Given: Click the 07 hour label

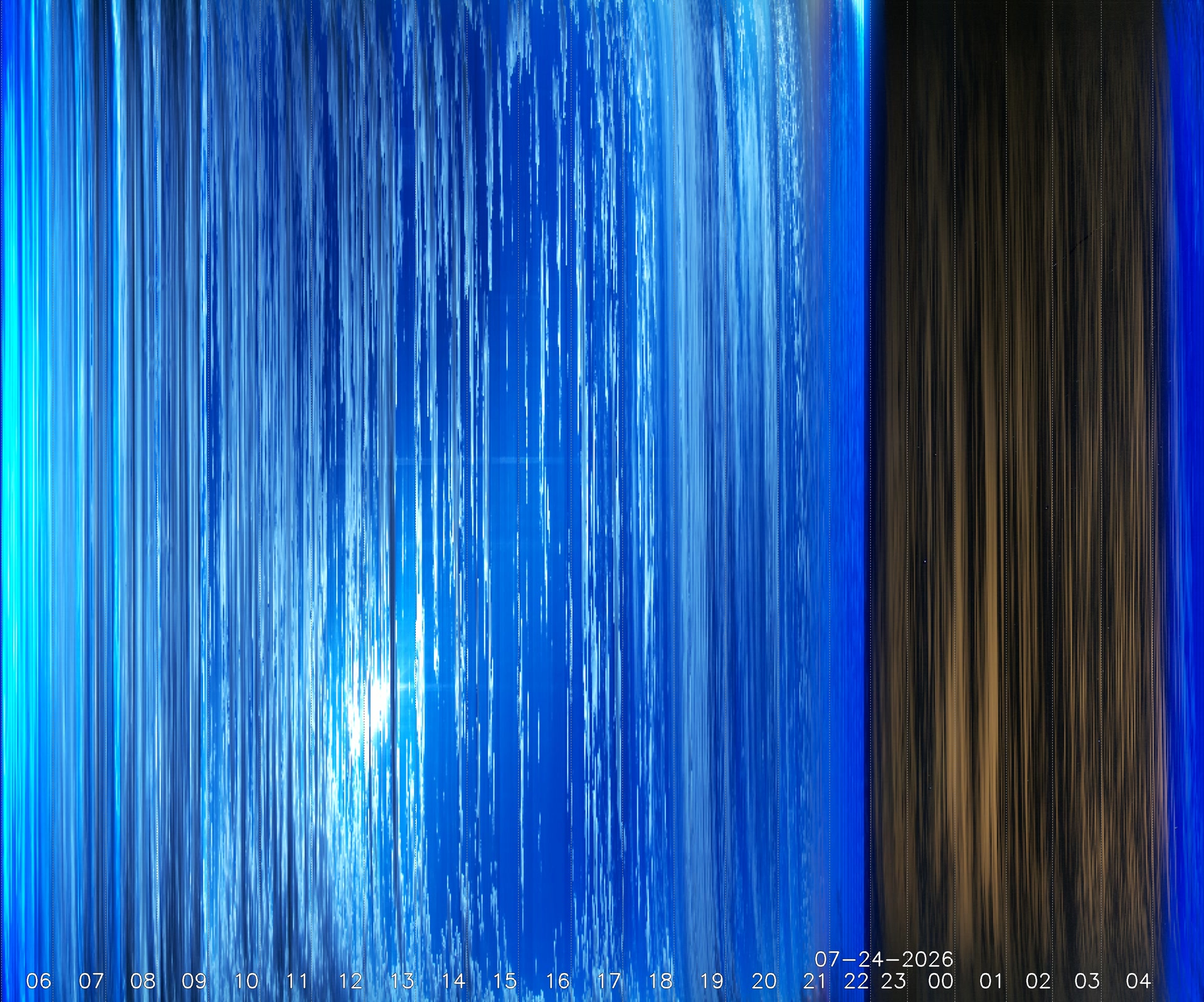Looking at the screenshot, I should pos(91,981).
